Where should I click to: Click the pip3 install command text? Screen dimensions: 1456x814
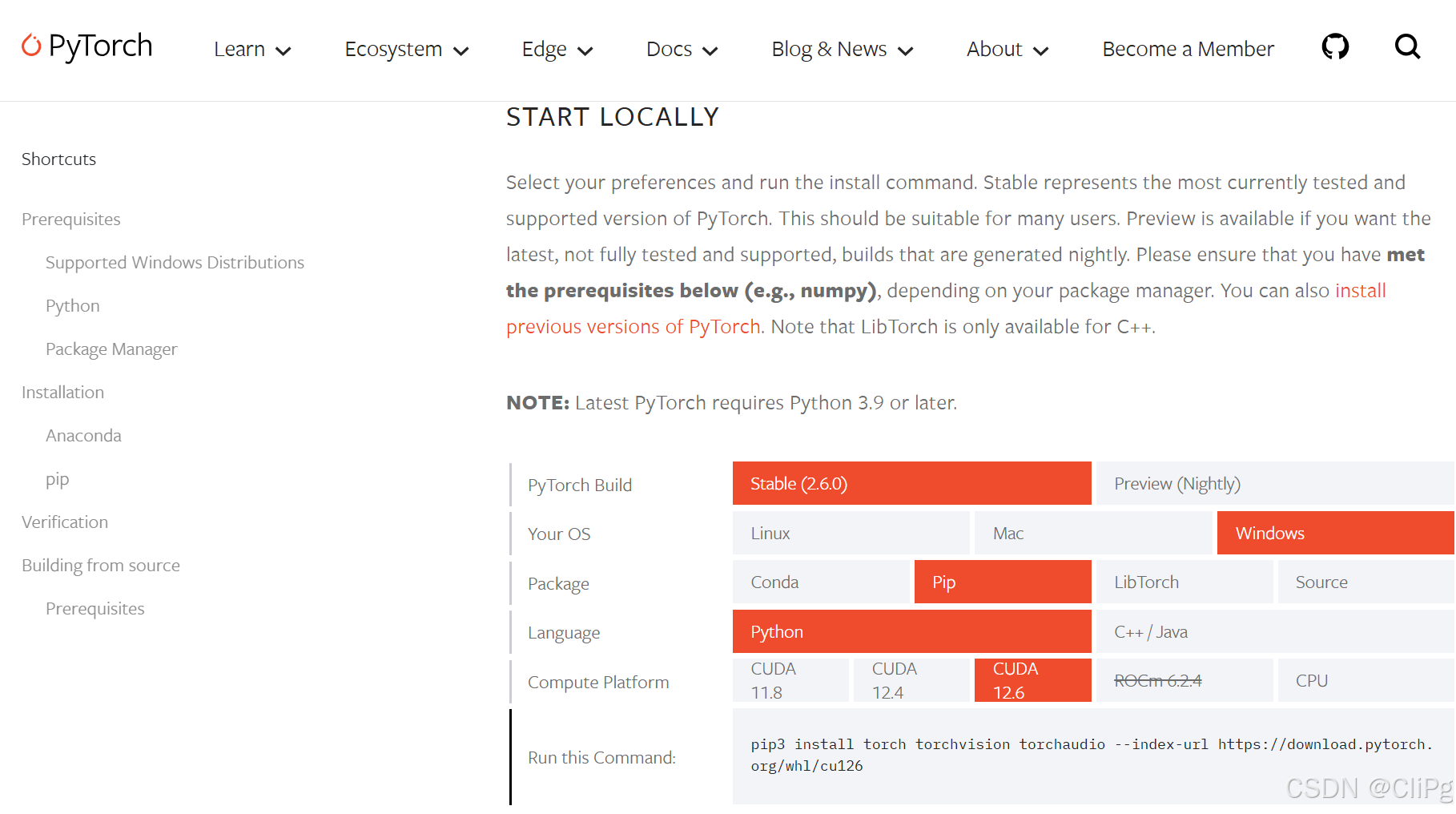[x=1092, y=755]
